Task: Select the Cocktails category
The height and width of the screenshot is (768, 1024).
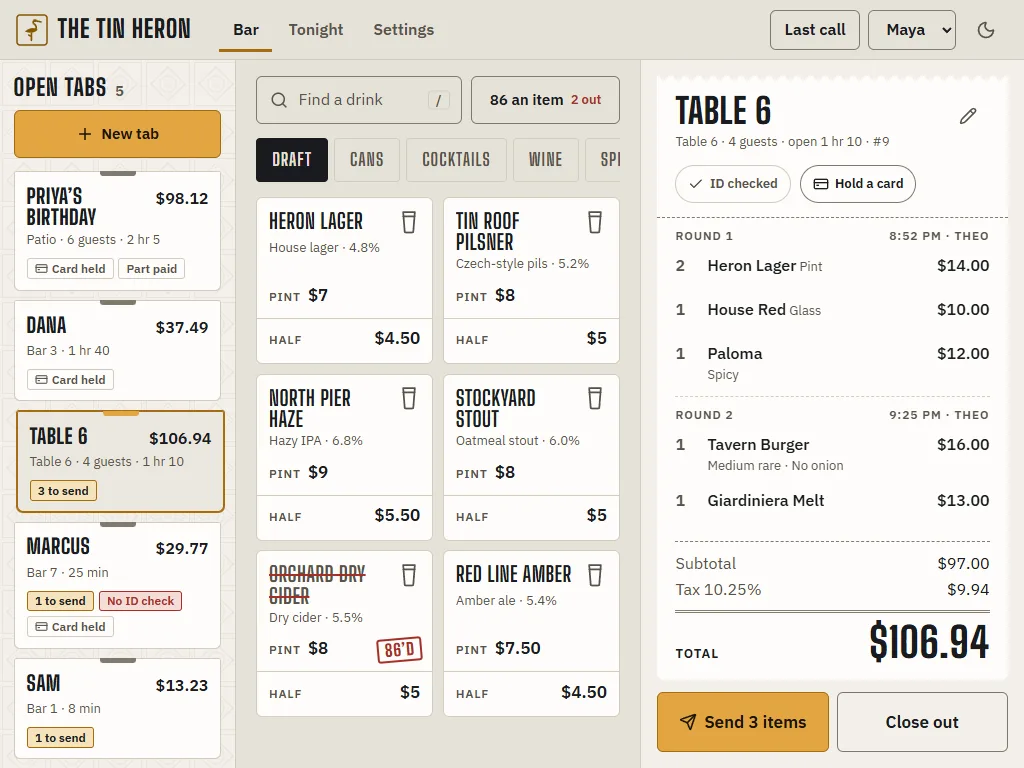Action: pyautogui.click(x=456, y=160)
